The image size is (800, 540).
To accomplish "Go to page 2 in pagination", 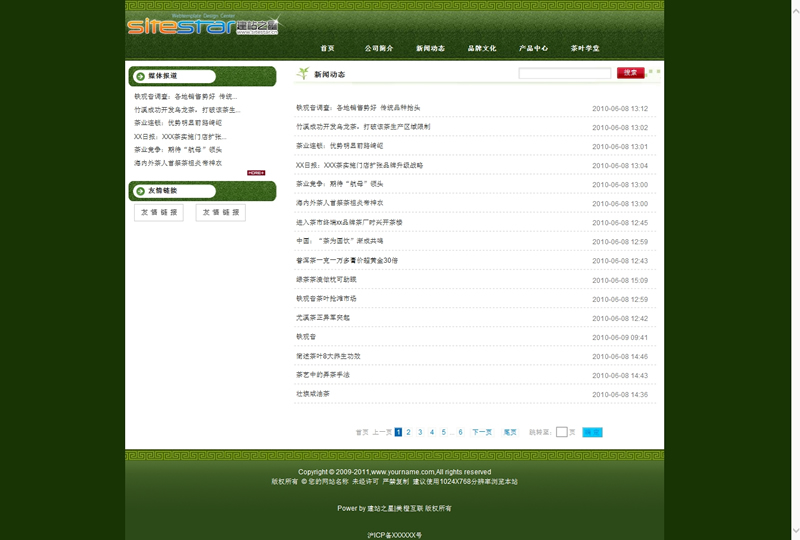I will point(408,432).
